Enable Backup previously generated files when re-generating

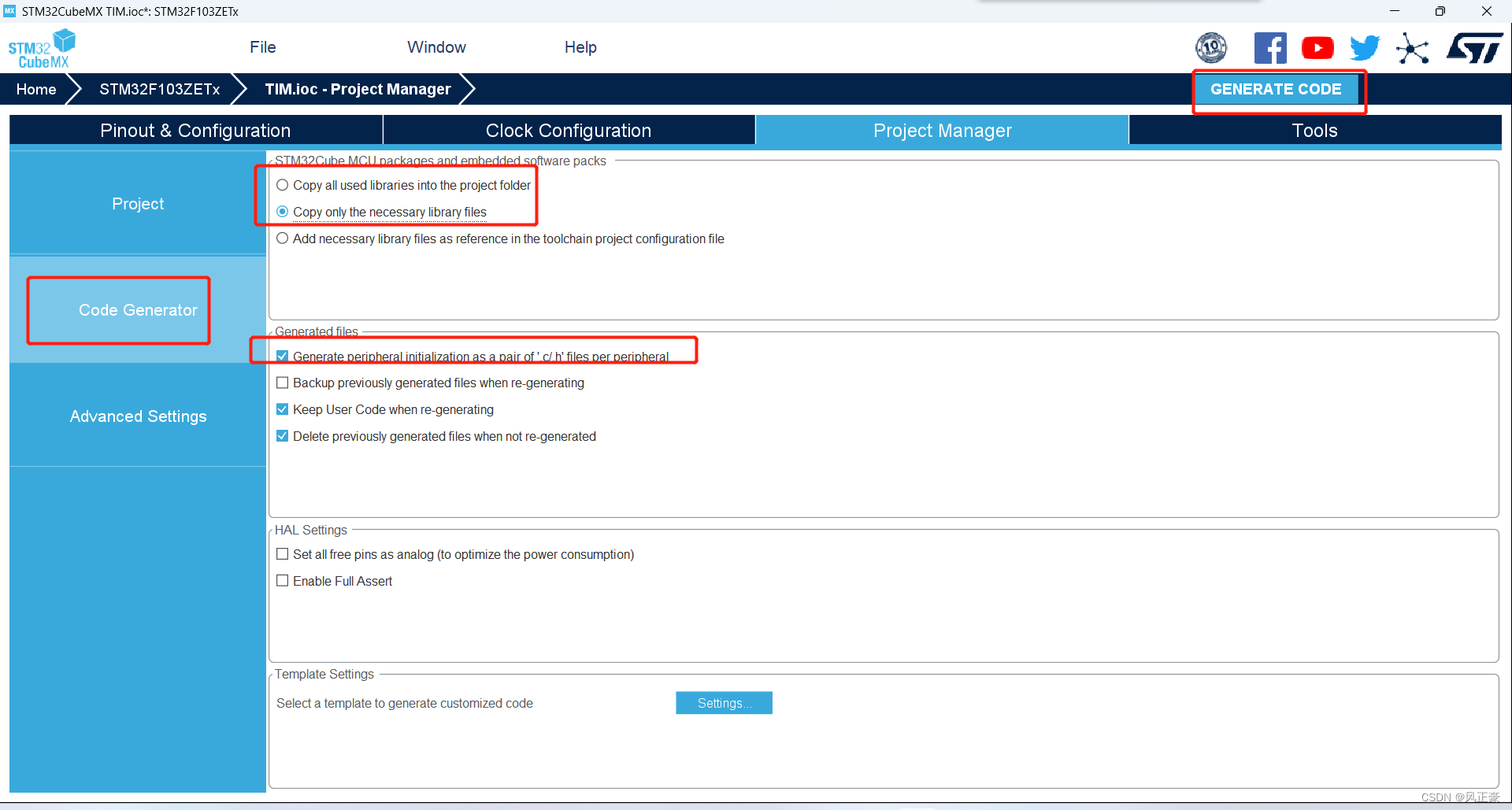click(x=431, y=383)
